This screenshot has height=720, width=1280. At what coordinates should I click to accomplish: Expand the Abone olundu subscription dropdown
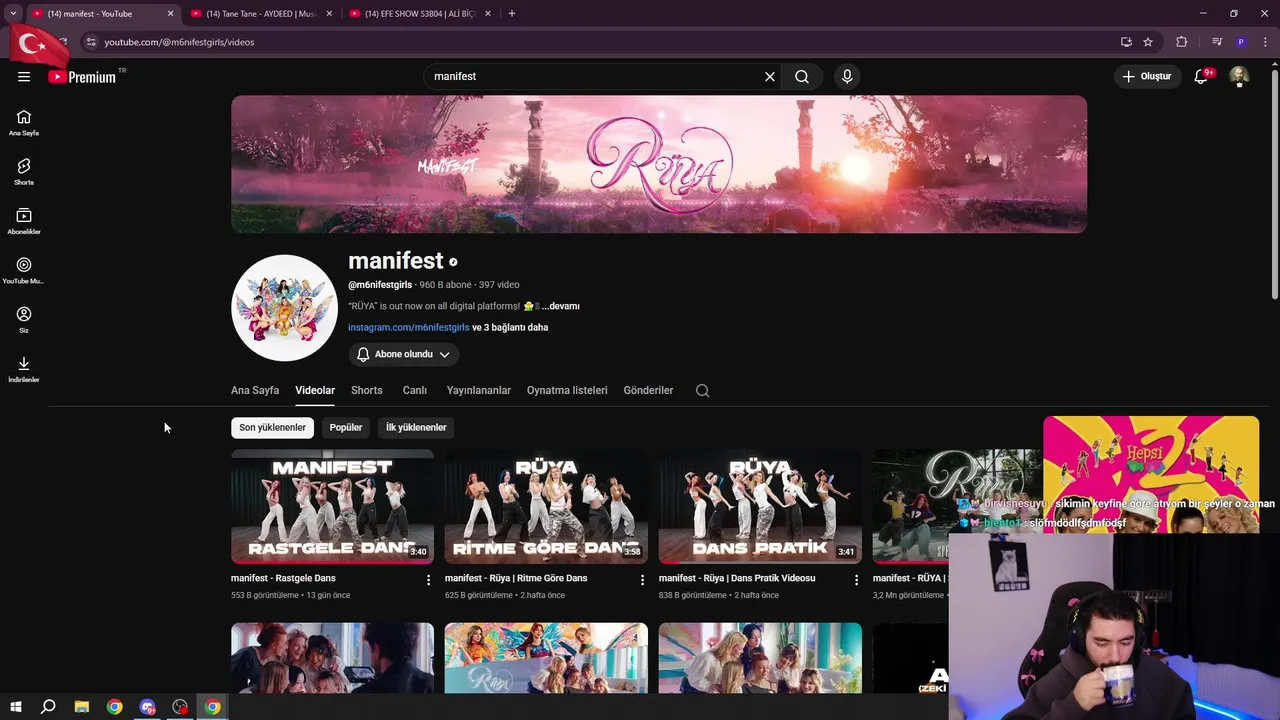[x=403, y=354]
